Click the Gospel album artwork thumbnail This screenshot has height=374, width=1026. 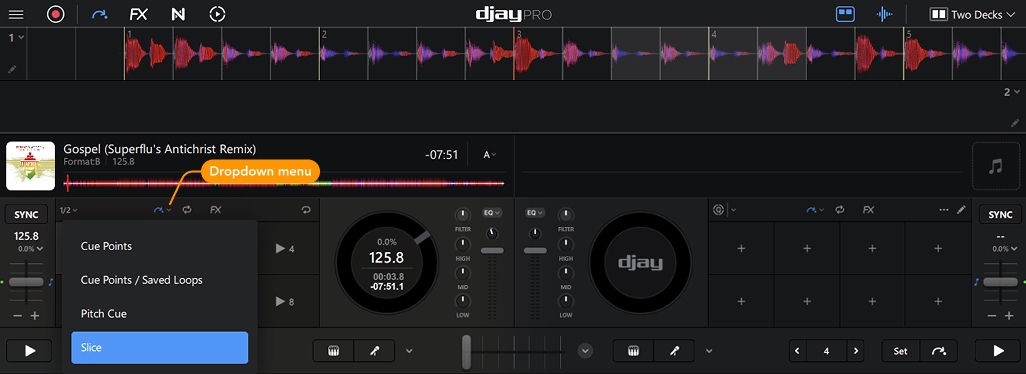pyautogui.click(x=31, y=166)
